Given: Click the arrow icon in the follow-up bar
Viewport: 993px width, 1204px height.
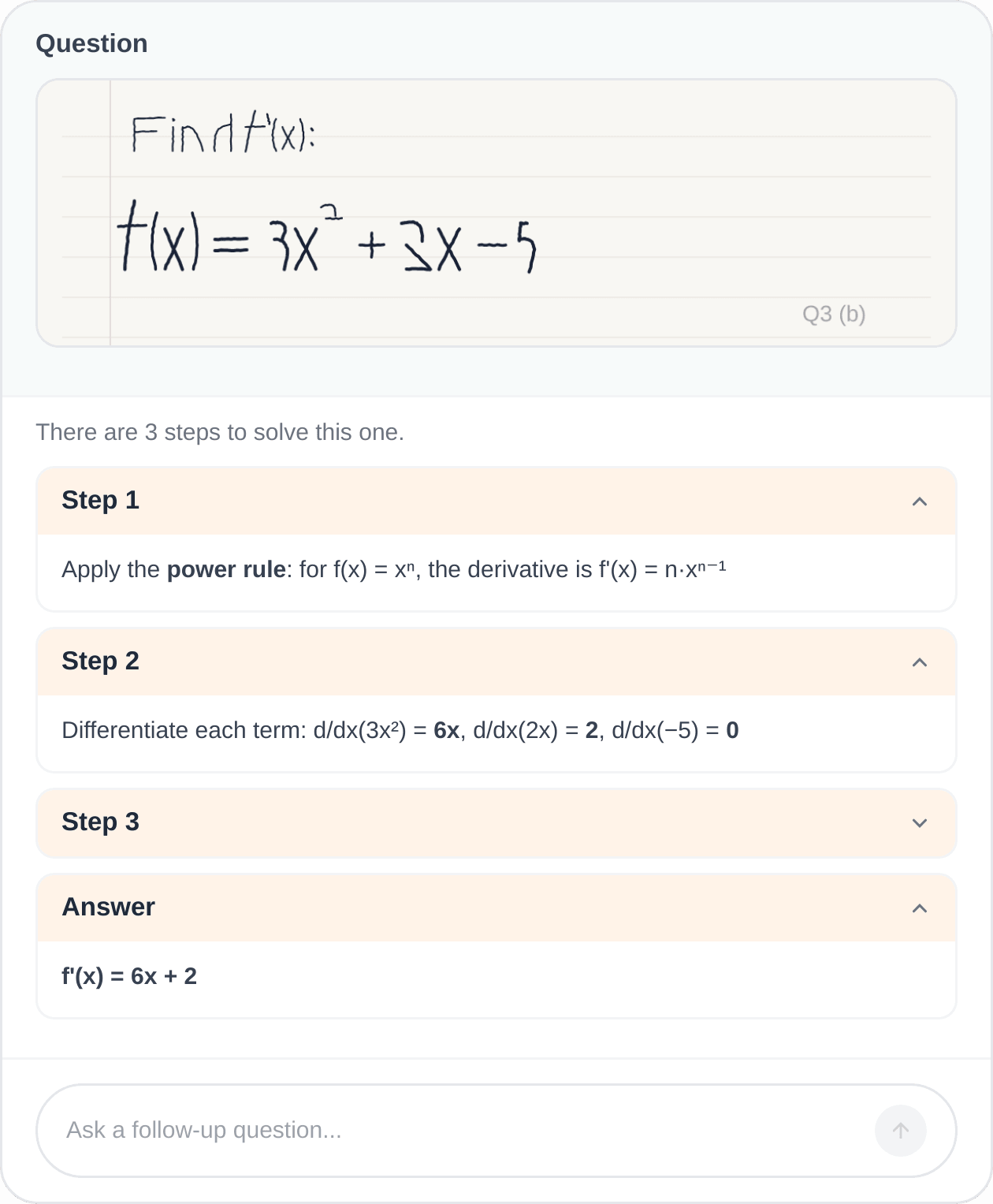Looking at the screenshot, I should pos(900,1130).
